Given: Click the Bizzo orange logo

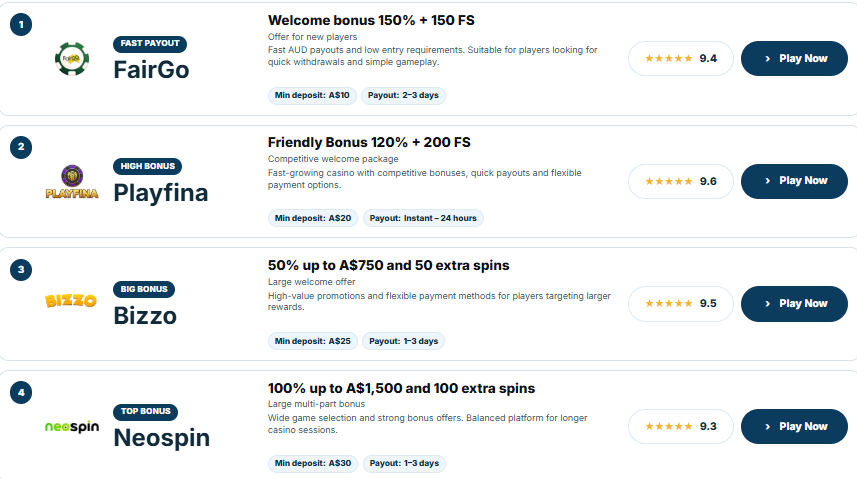Looking at the screenshot, I should click(x=71, y=301).
